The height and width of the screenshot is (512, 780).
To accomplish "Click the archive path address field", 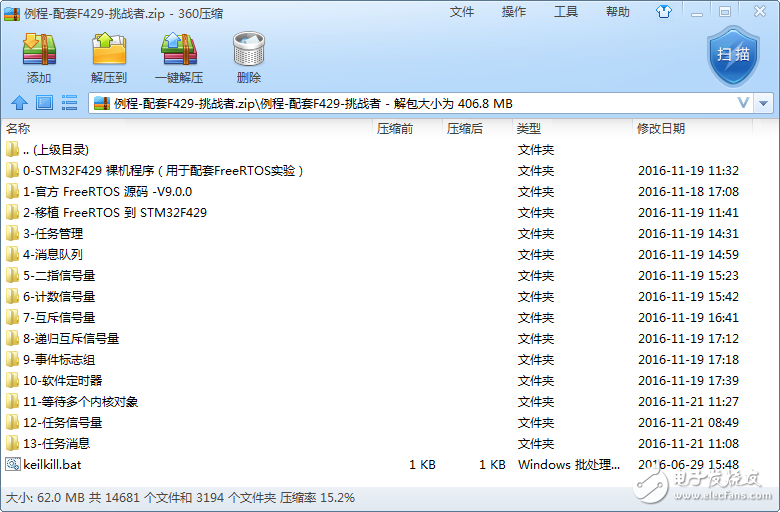I will click(x=400, y=103).
